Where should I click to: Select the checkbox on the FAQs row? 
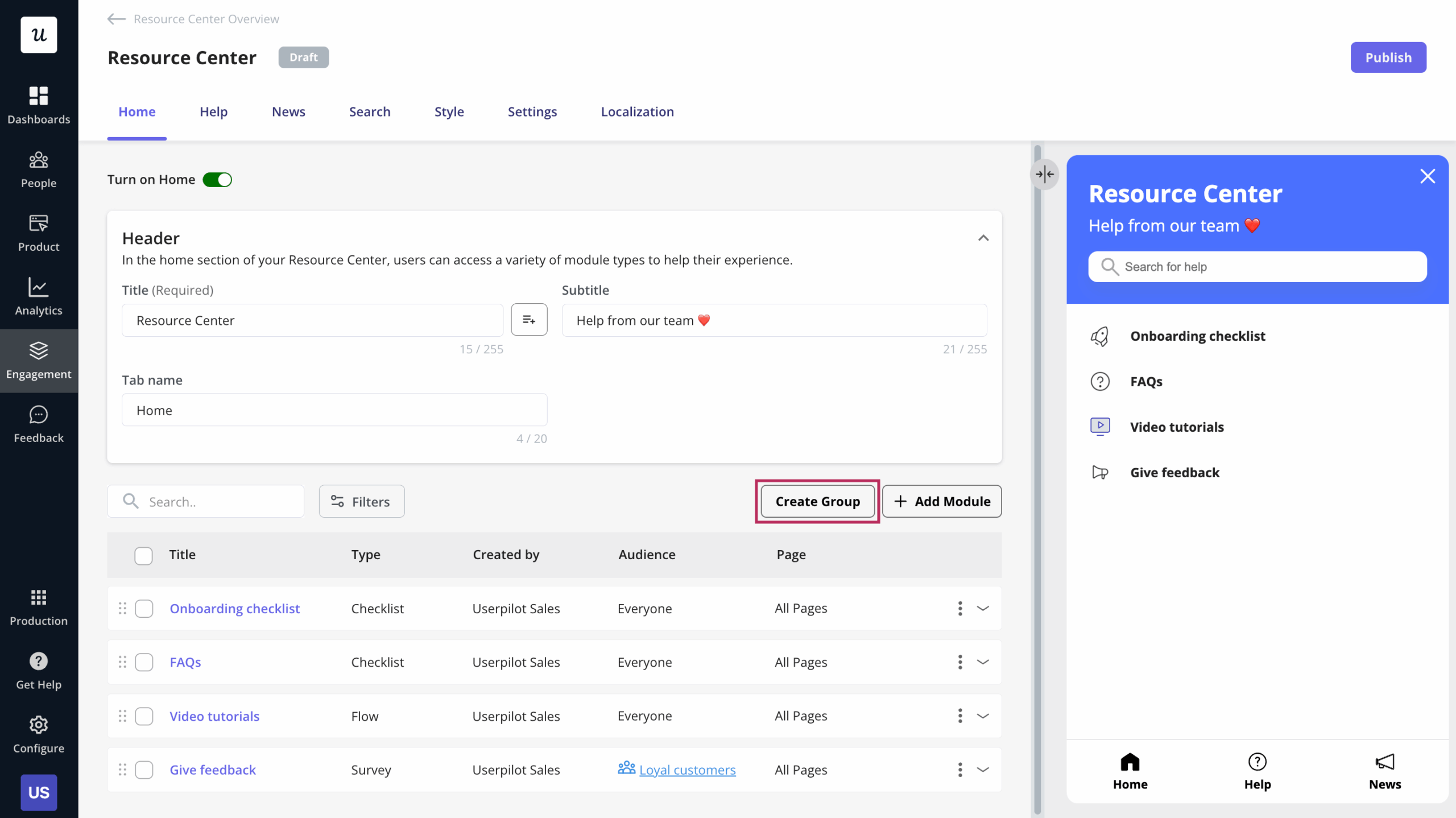click(144, 662)
